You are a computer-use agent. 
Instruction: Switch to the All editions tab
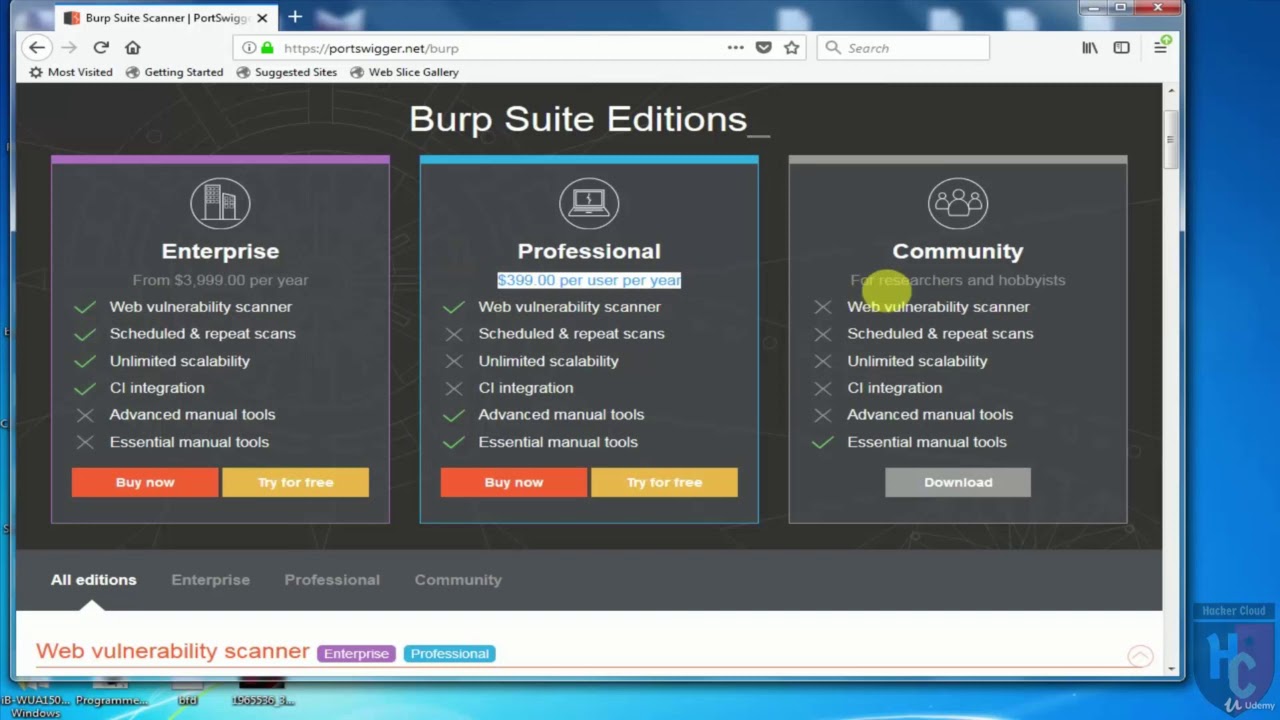click(94, 580)
